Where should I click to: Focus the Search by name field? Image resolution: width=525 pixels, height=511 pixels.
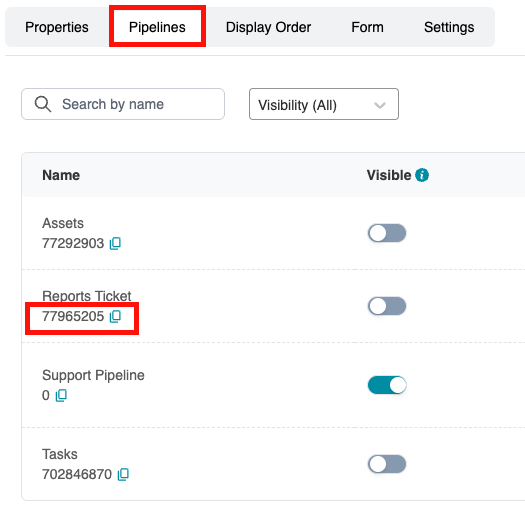(123, 104)
